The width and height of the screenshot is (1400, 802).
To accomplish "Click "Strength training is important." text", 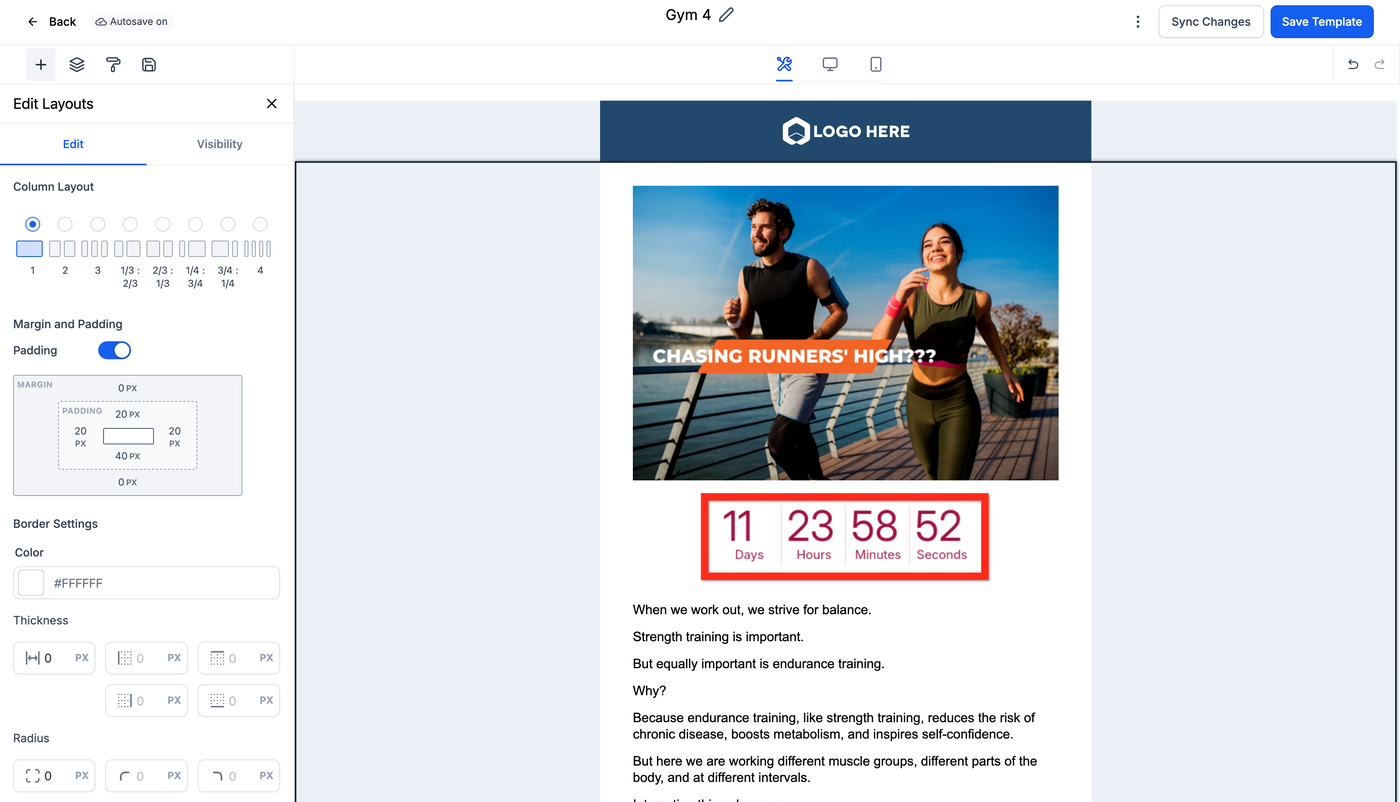I will click(718, 637).
